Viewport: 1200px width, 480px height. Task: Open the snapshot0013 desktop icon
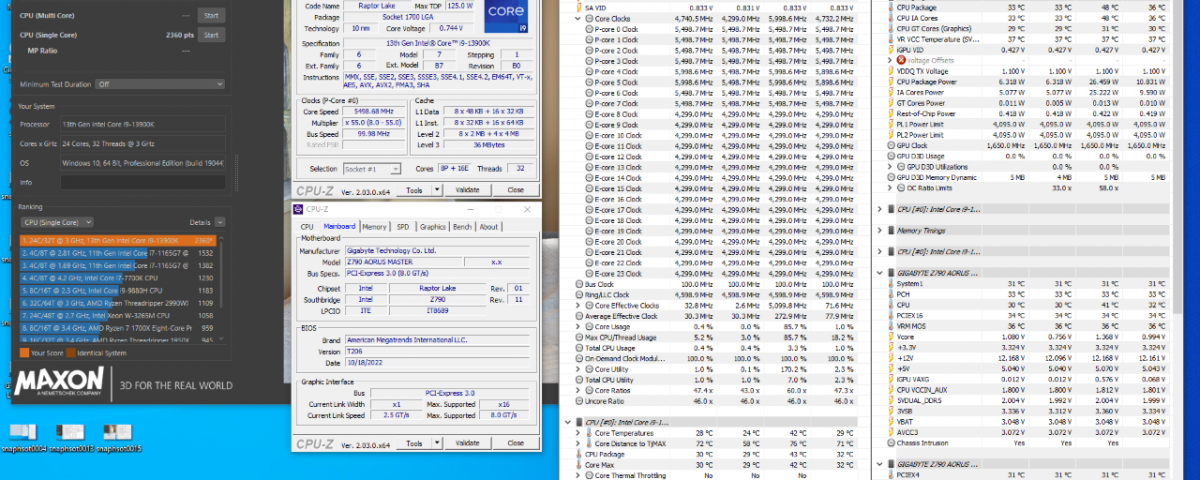point(71,432)
